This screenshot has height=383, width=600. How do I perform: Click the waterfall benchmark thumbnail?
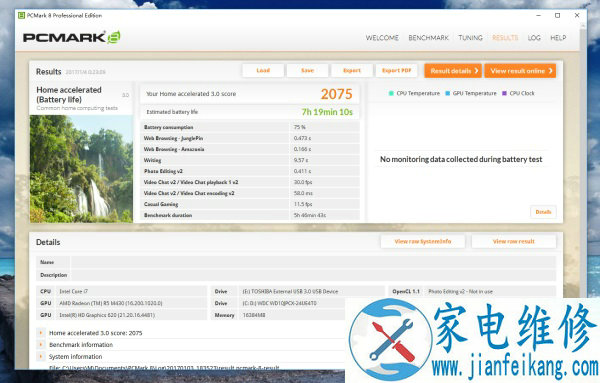(81, 169)
